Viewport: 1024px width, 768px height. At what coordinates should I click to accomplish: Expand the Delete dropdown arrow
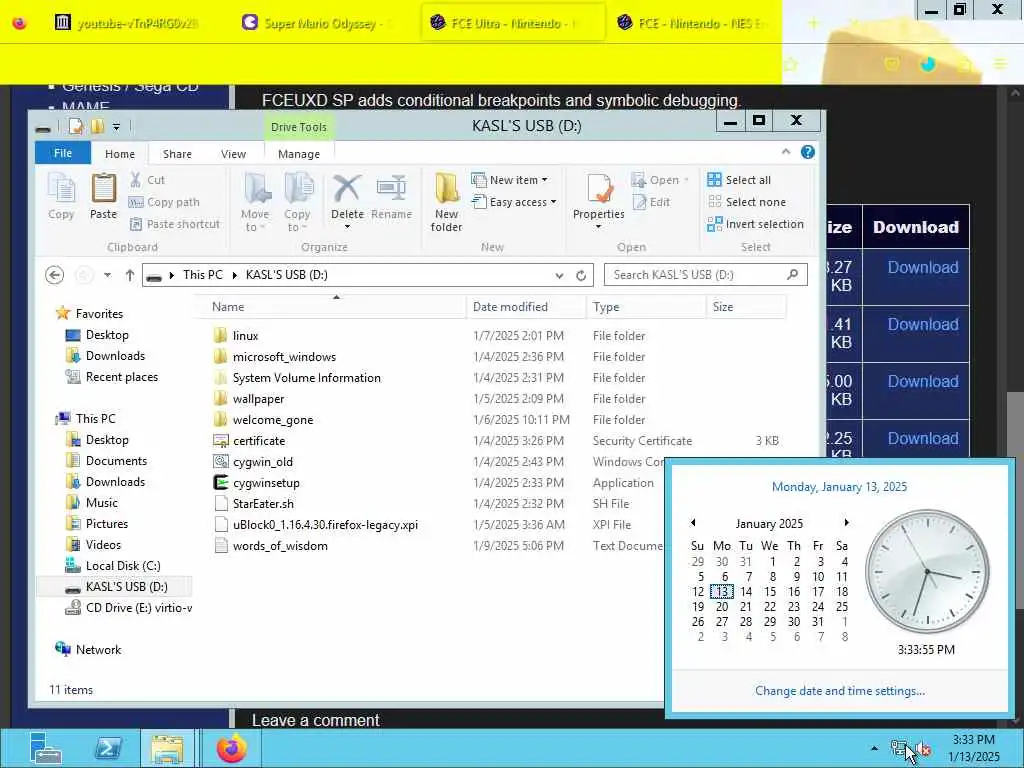click(x=347, y=227)
